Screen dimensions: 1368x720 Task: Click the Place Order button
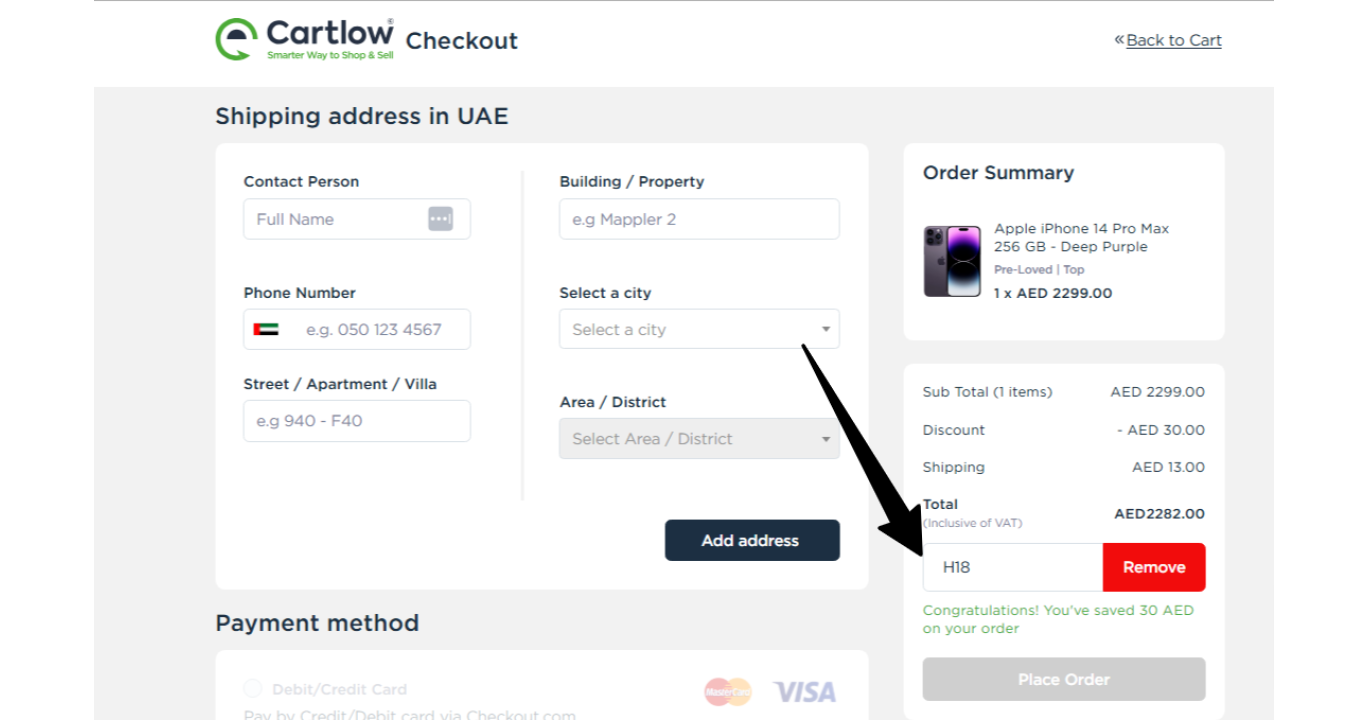coord(1064,679)
